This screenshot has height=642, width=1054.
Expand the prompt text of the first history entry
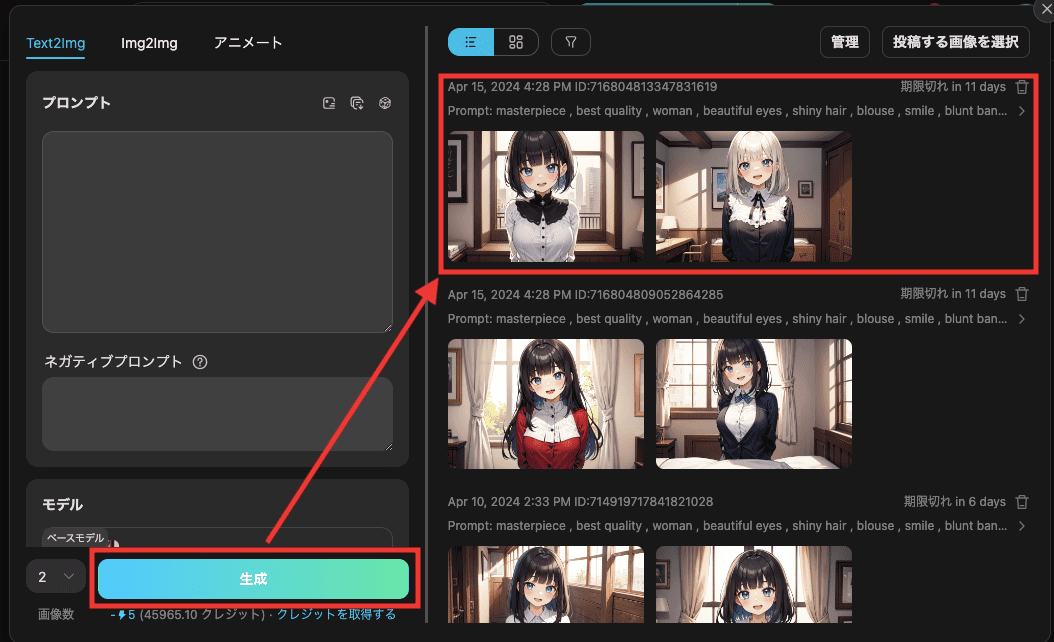point(1022,111)
